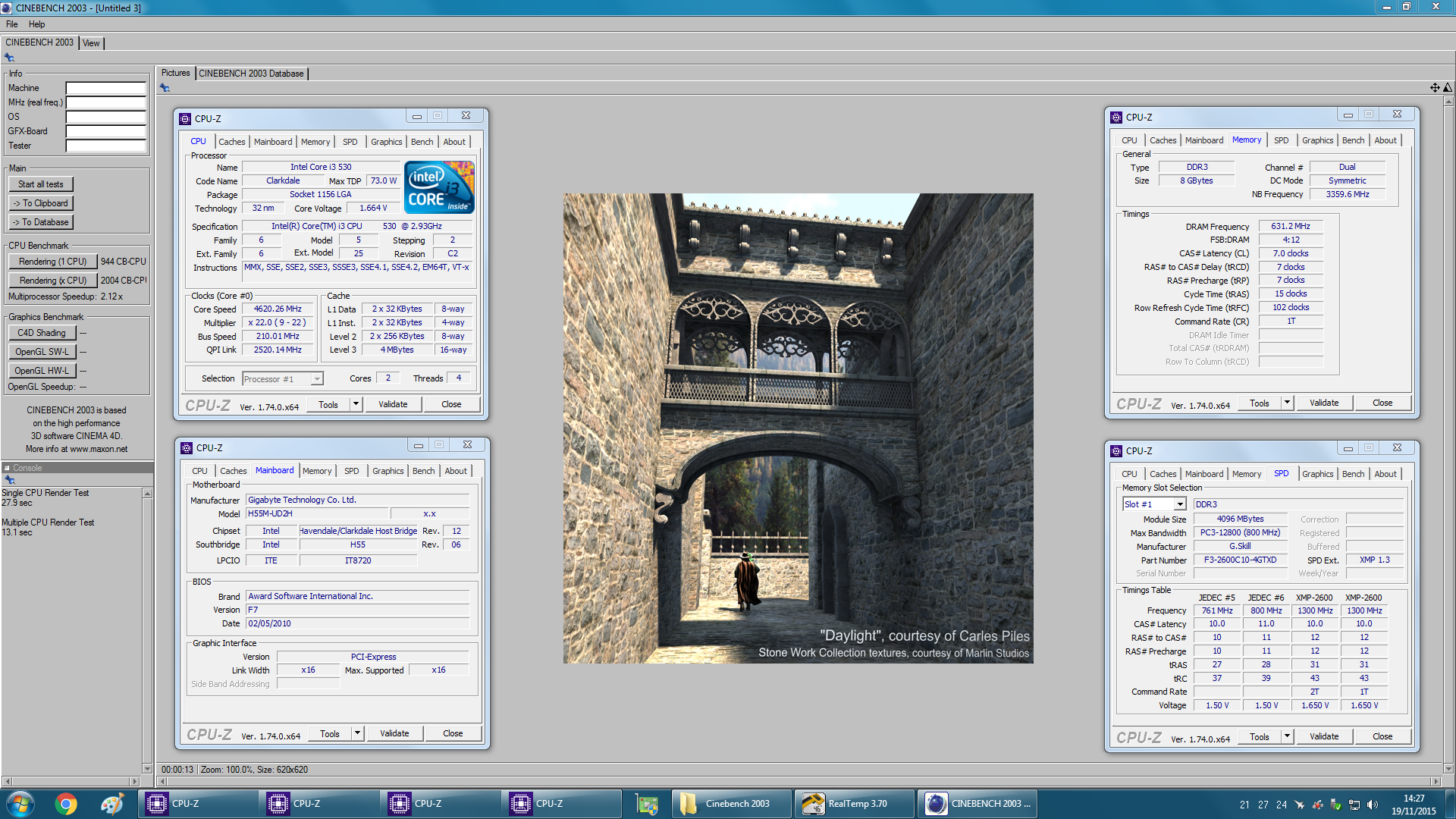Open the Slot #1 memory slot dropdown
Image resolution: width=1456 pixels, height=819 pixels.
tap(1154, 504)
